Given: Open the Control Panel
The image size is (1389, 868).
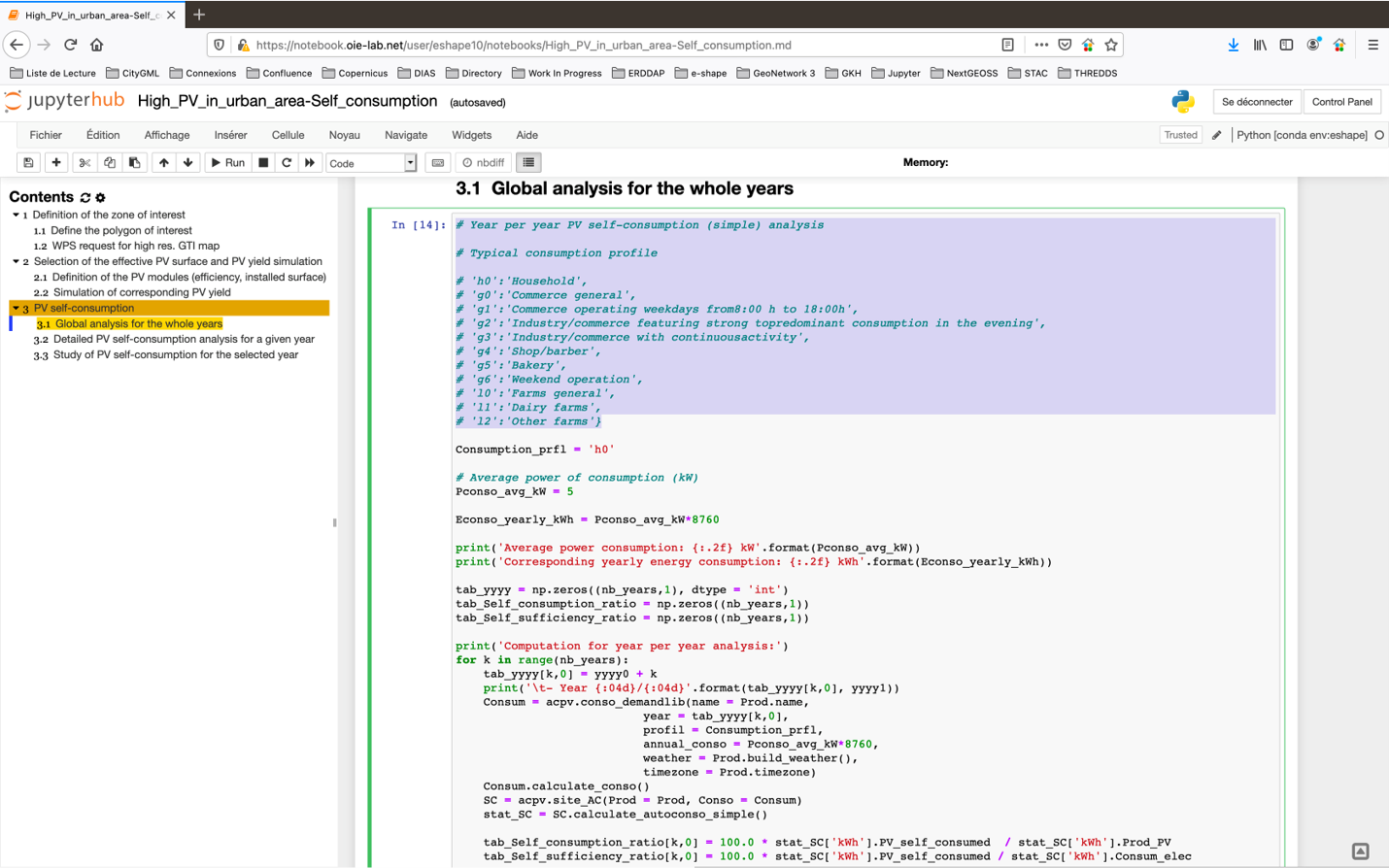Looking at the screenshot, I should (x=1341, y=100).
